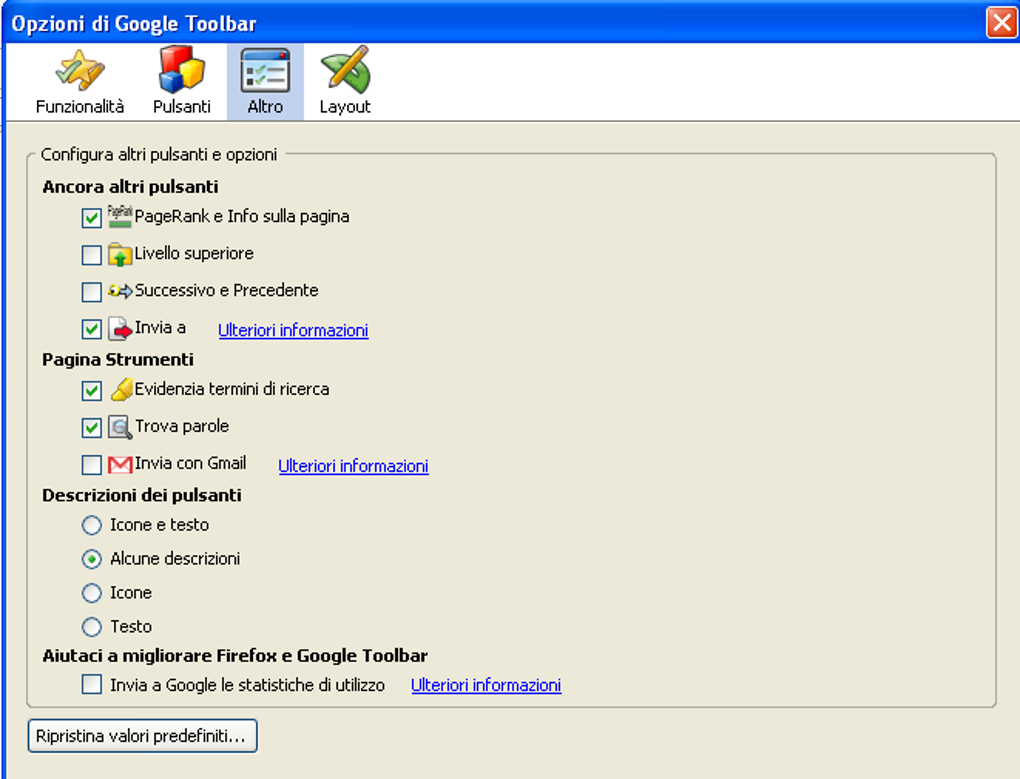Open Ulteriori informazioni link for usage statistics
This screenshot has height=779, width=1020.
click(x=486, y=685)
